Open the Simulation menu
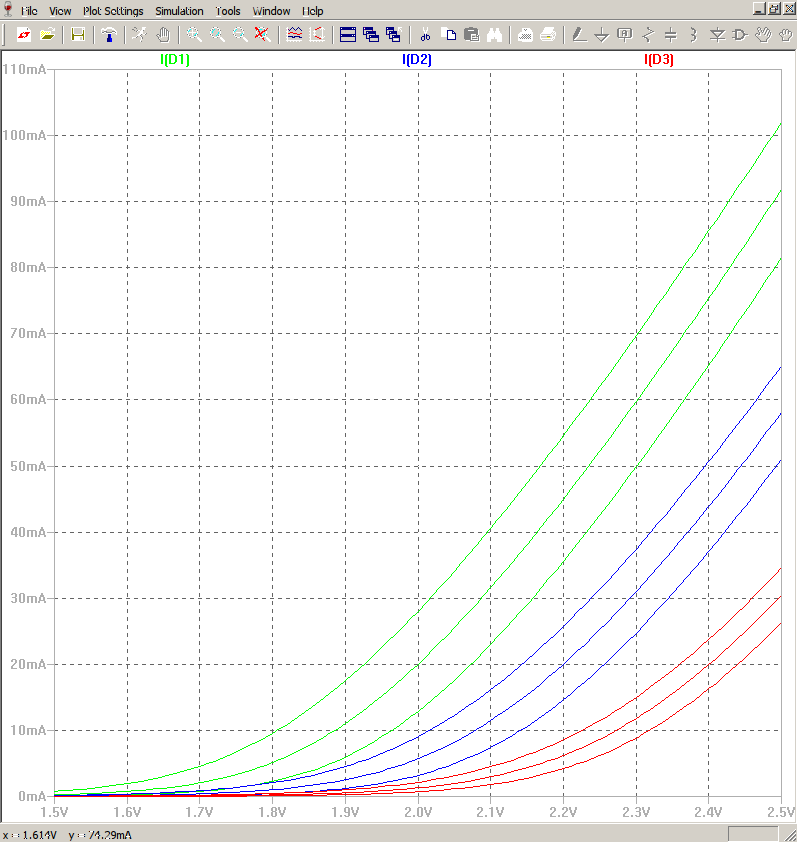 click(x=179, y=11)
